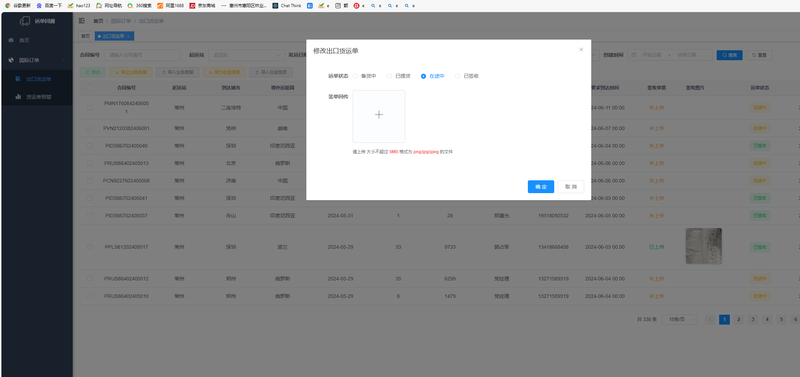Click the 创建时间 date range picker
This screenshot has width=800, height=377.
[670, 55]
